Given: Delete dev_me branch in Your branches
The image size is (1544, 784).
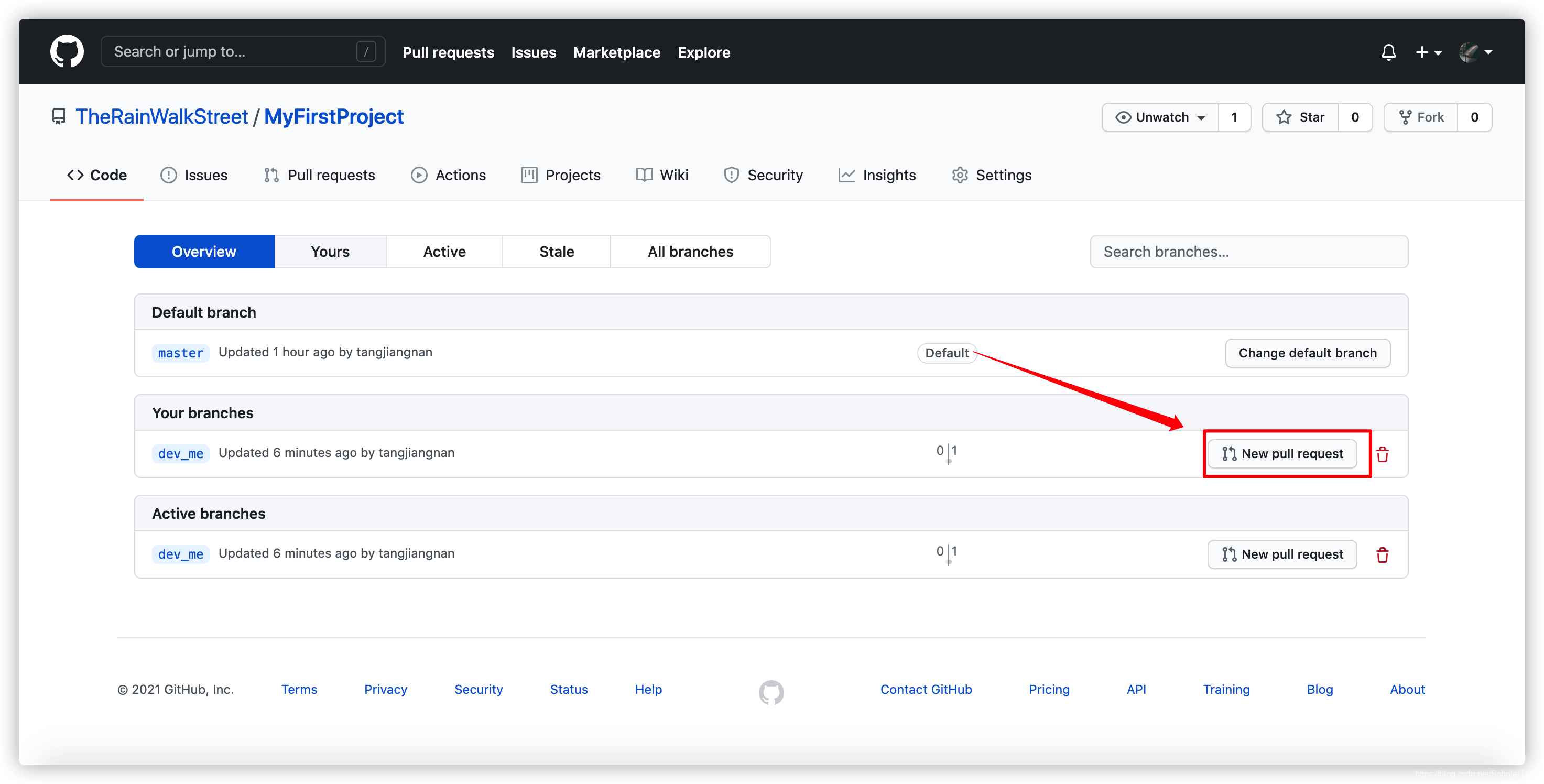Looking at the screenshot, I should pos(1382,454).
